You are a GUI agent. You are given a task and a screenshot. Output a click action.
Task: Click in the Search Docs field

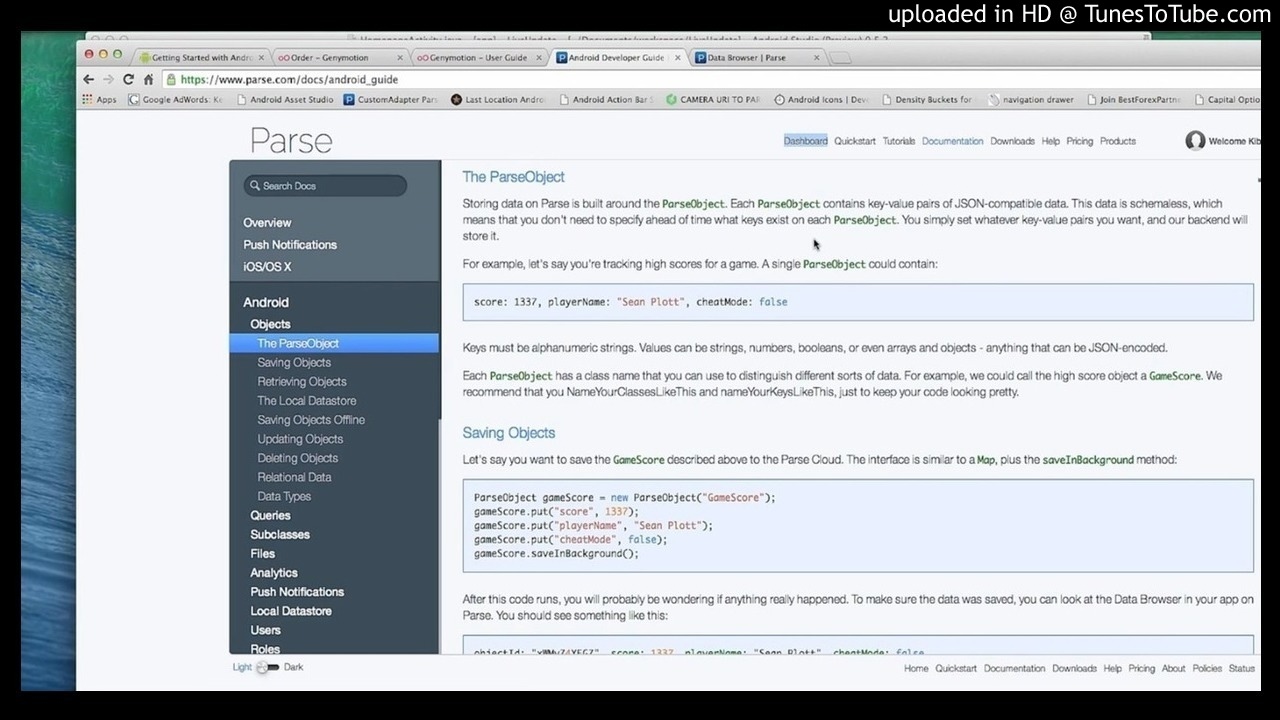coord(325,186)
